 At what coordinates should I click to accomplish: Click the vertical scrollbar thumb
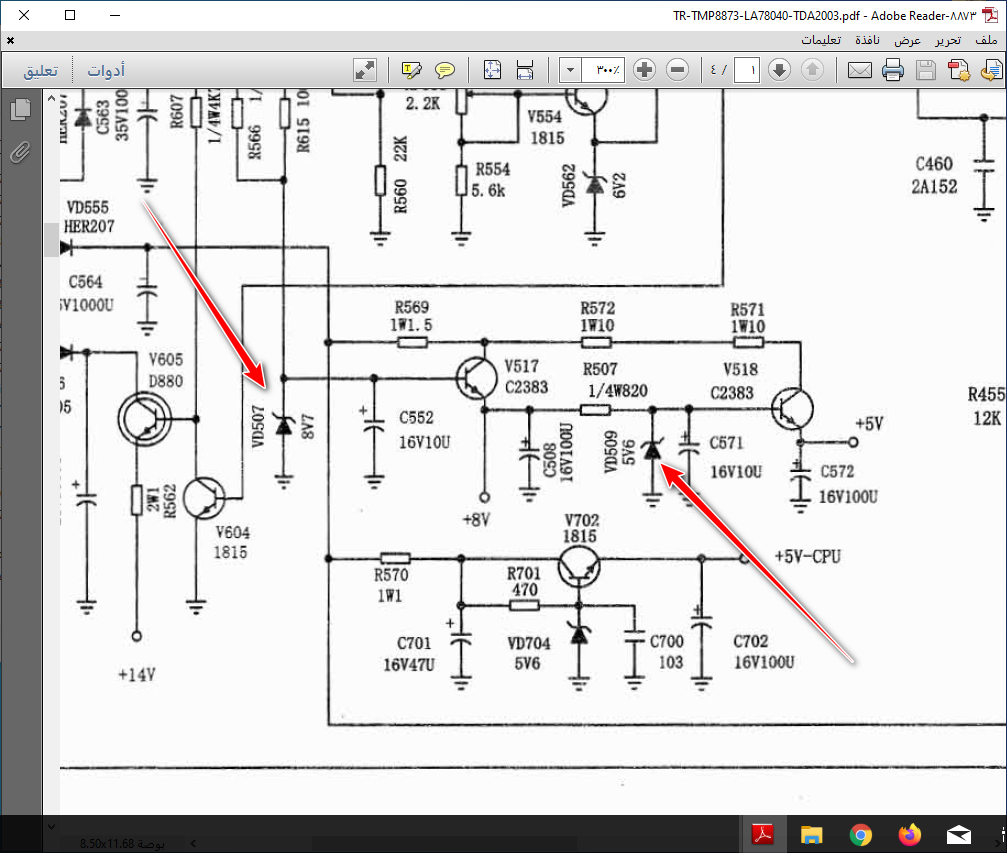(x=51, y=240)
